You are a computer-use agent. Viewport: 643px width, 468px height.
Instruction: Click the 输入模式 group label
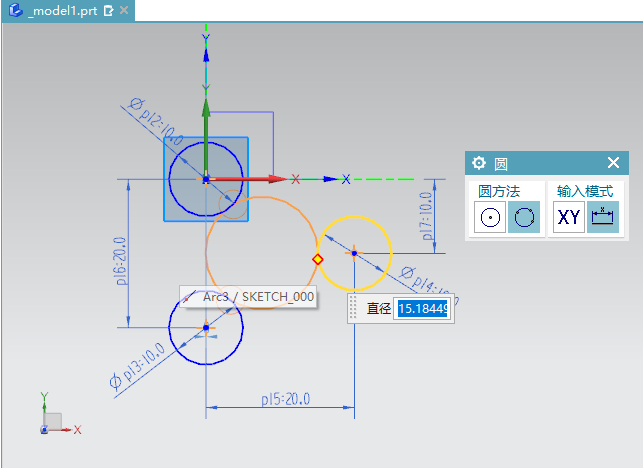[585, 191]
